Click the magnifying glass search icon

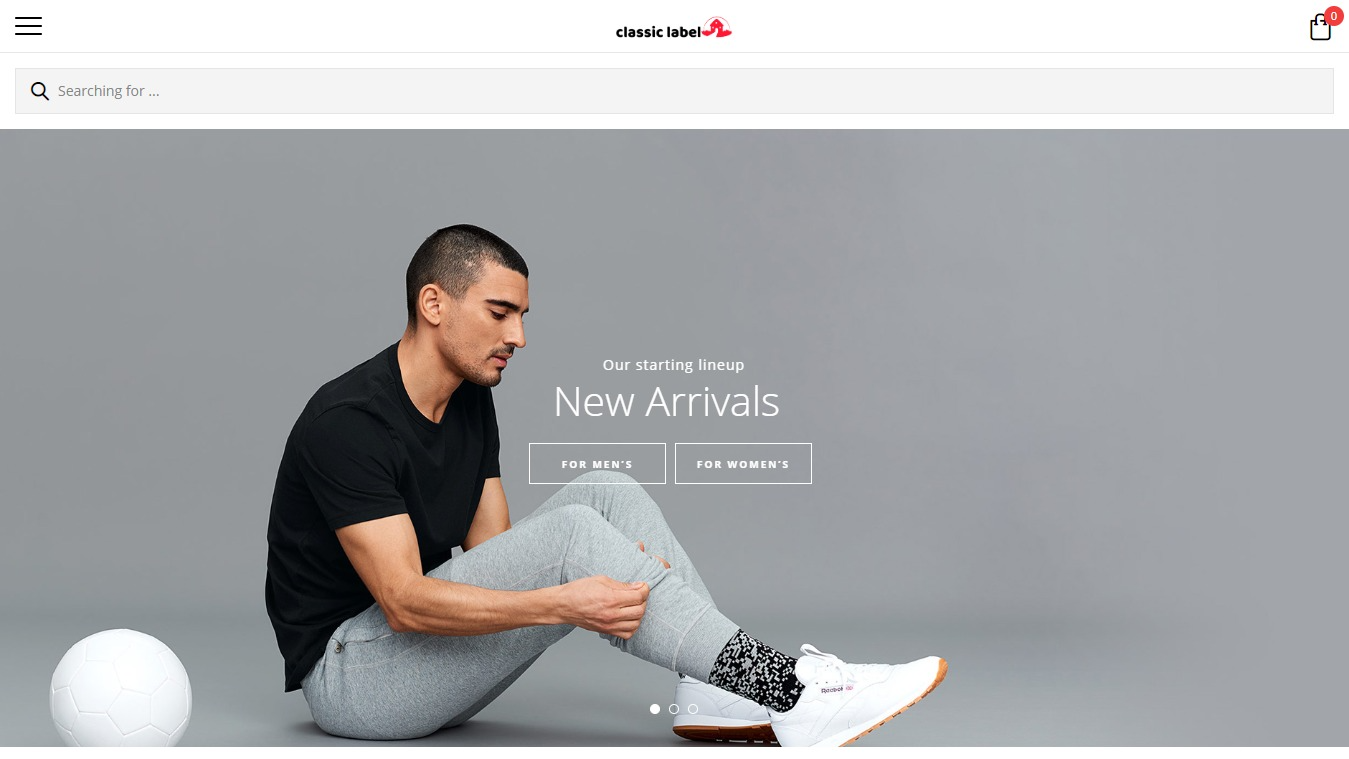(x=40, y=91)
